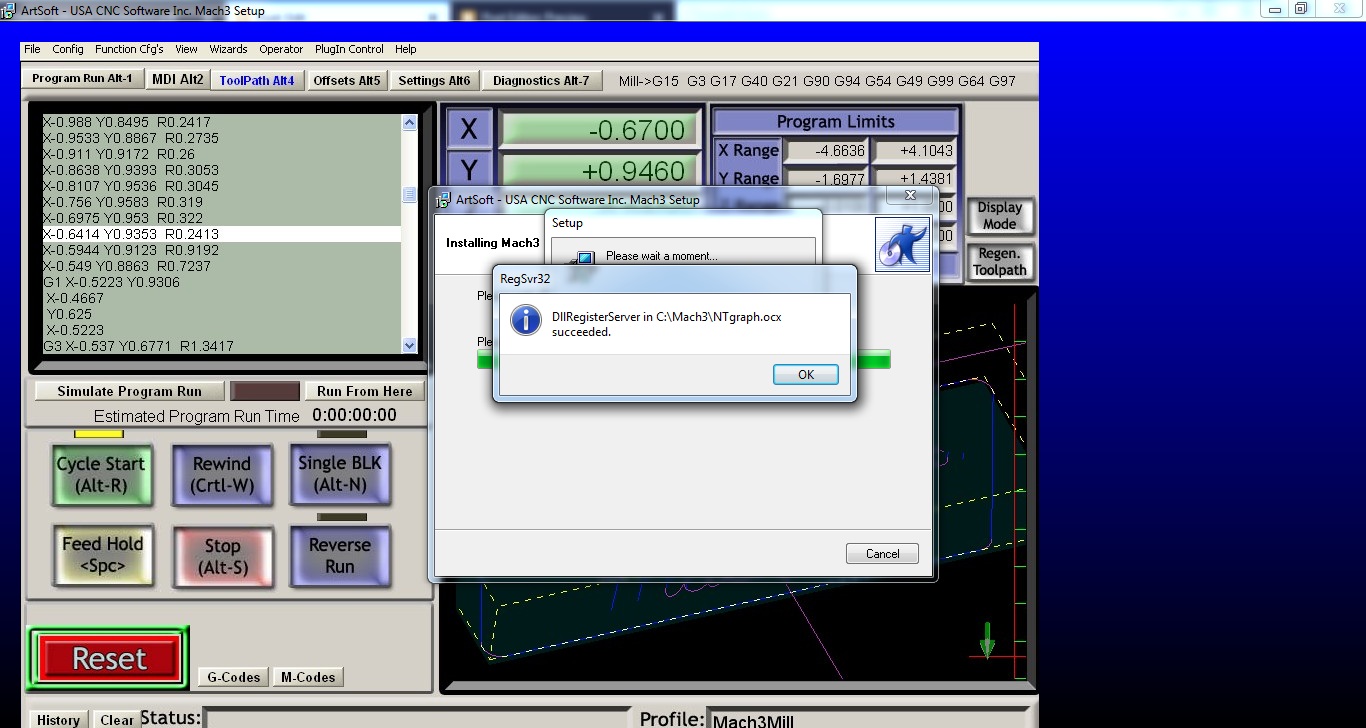Screen dimensions: 1366x728
Task: Toggle Single BLK mode
Action: tap(340, 475)
